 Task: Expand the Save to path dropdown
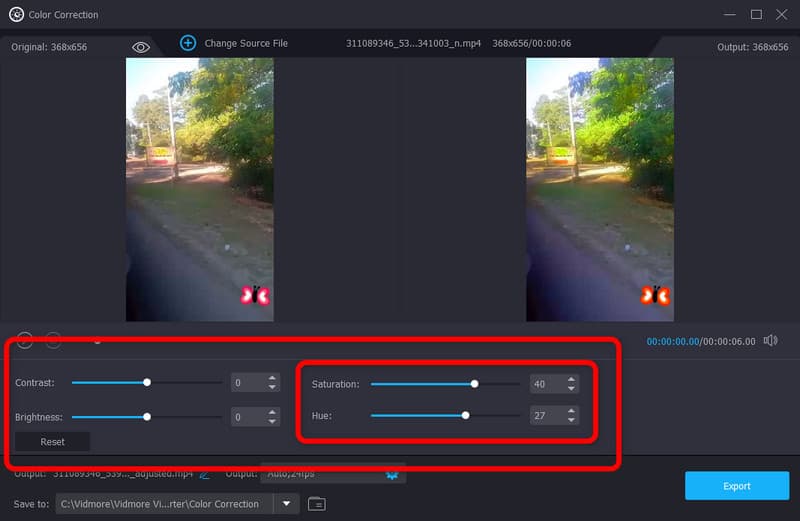pos(286,504)
